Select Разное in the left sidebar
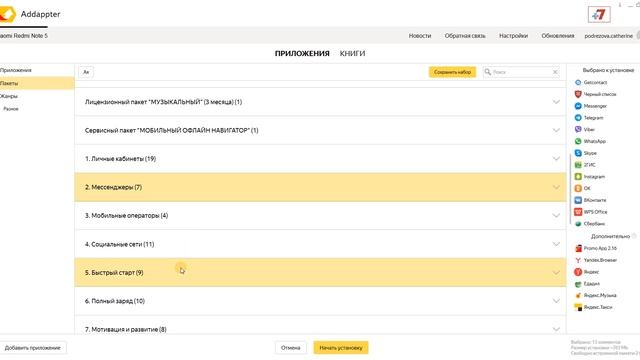The height and width of the screenshot is (360, 640). point(11,109)
